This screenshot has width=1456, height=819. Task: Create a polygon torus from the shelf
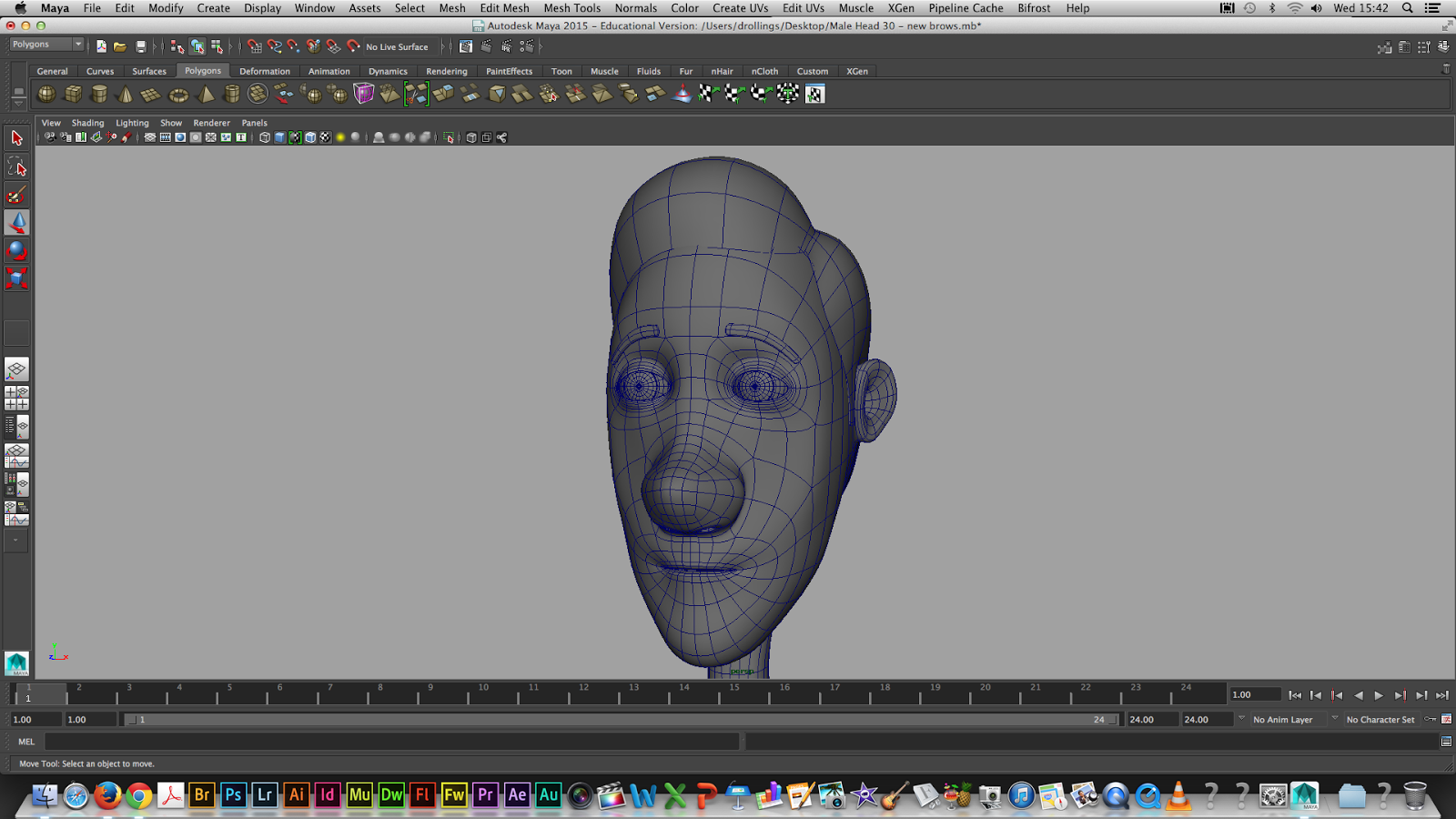coord(178,94)
